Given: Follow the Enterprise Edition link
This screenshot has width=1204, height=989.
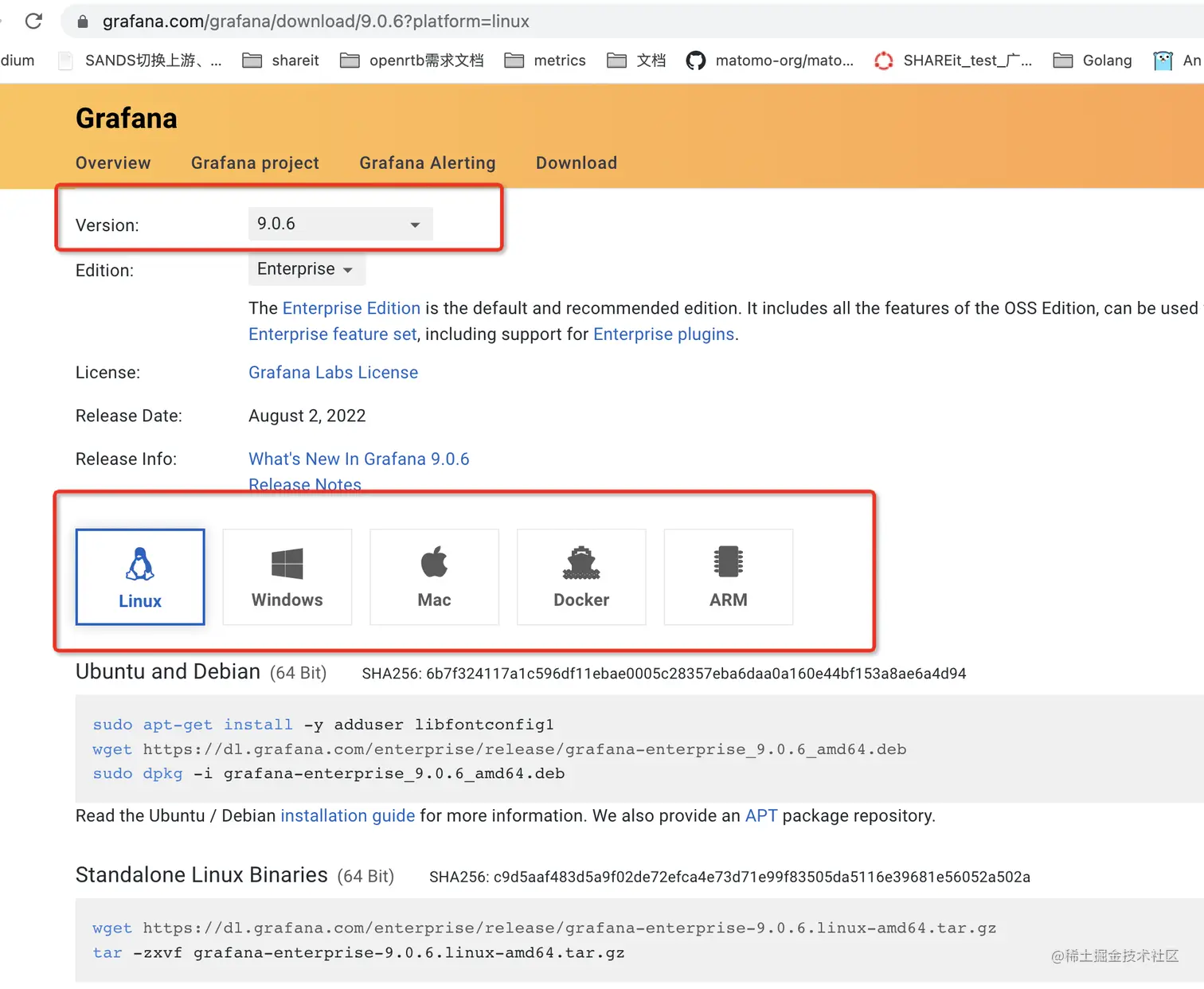Looking at the screenshot, I should [x=351, y=308].
